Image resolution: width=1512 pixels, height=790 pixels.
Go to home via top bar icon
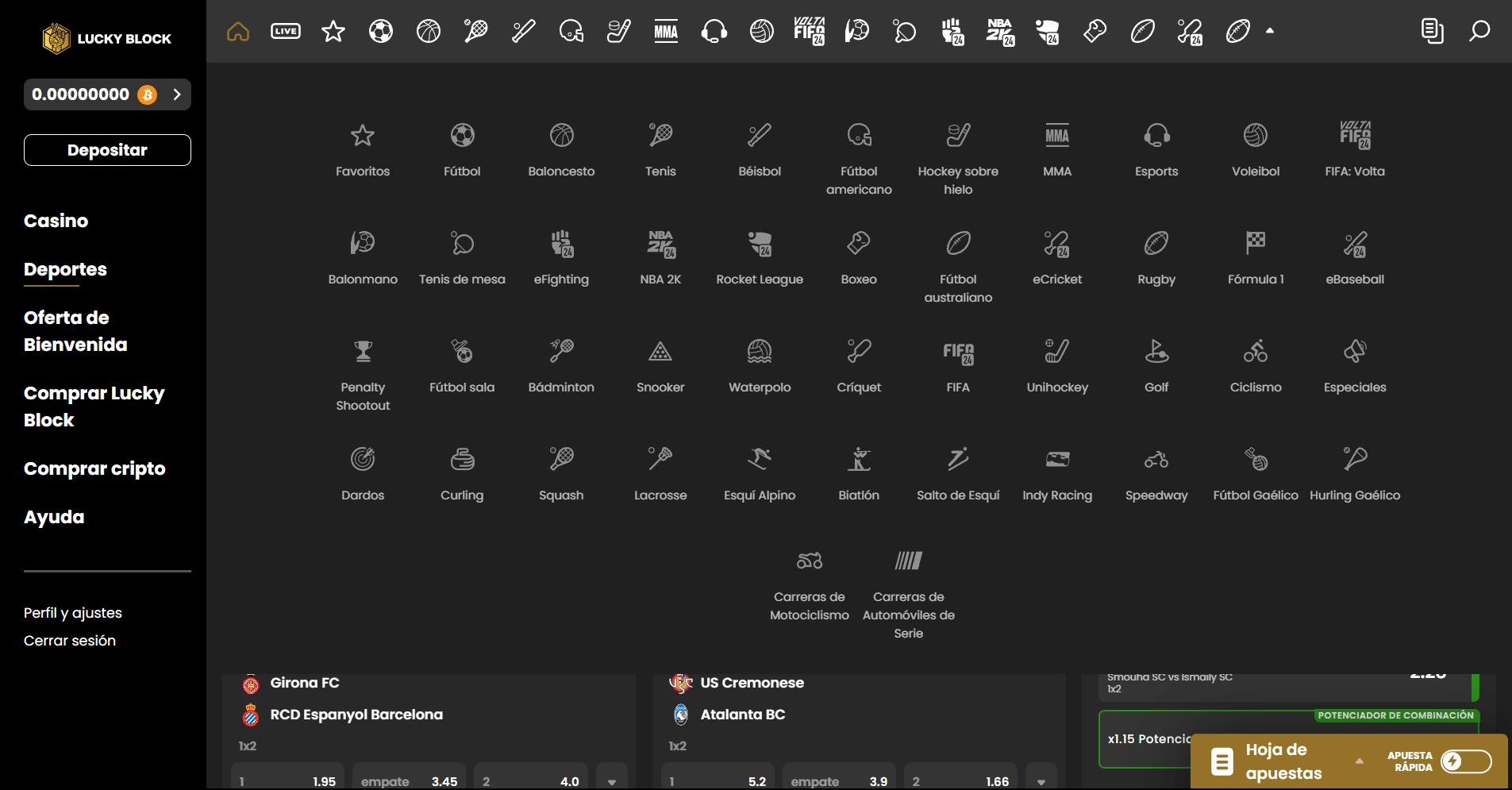pos(238,31)
